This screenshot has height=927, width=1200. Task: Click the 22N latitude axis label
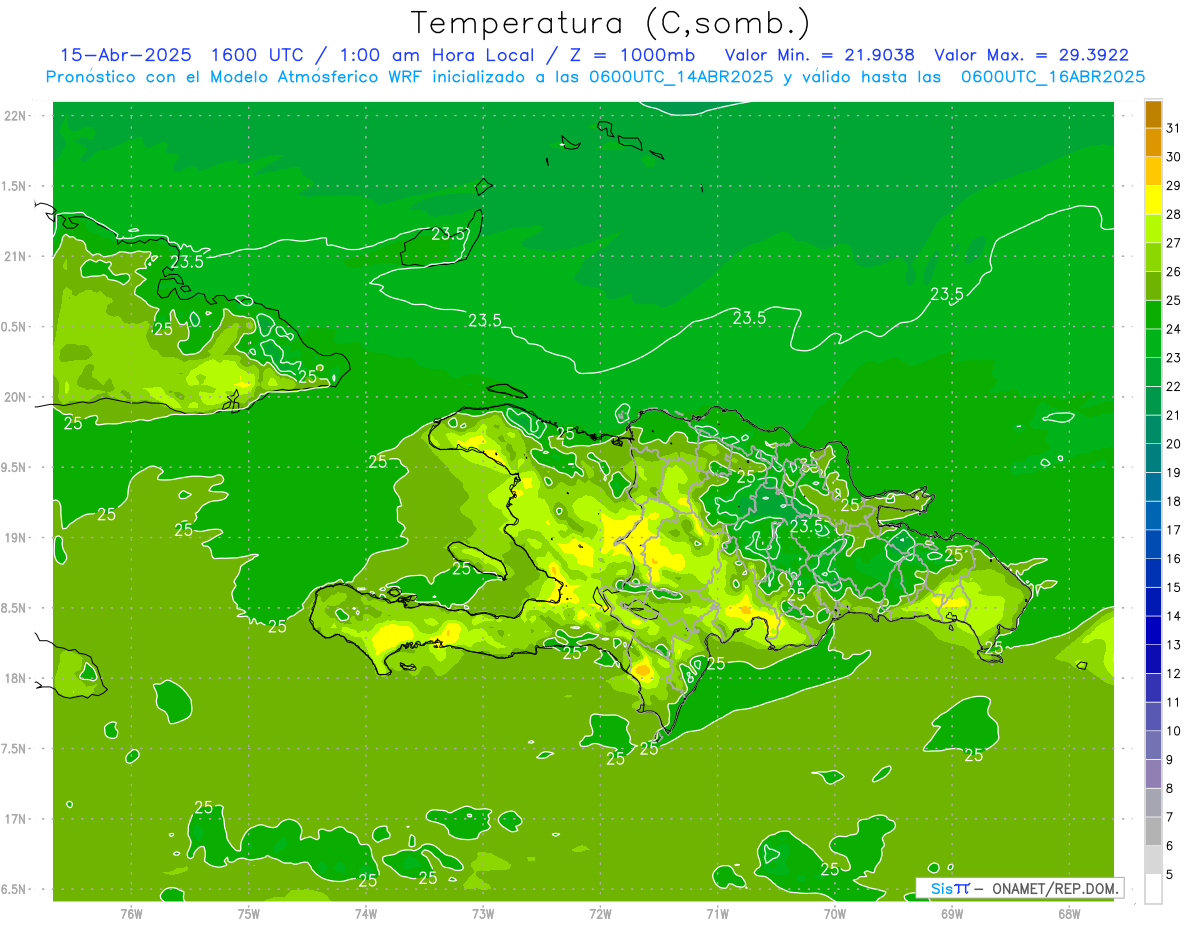click(x=16, y=115)
